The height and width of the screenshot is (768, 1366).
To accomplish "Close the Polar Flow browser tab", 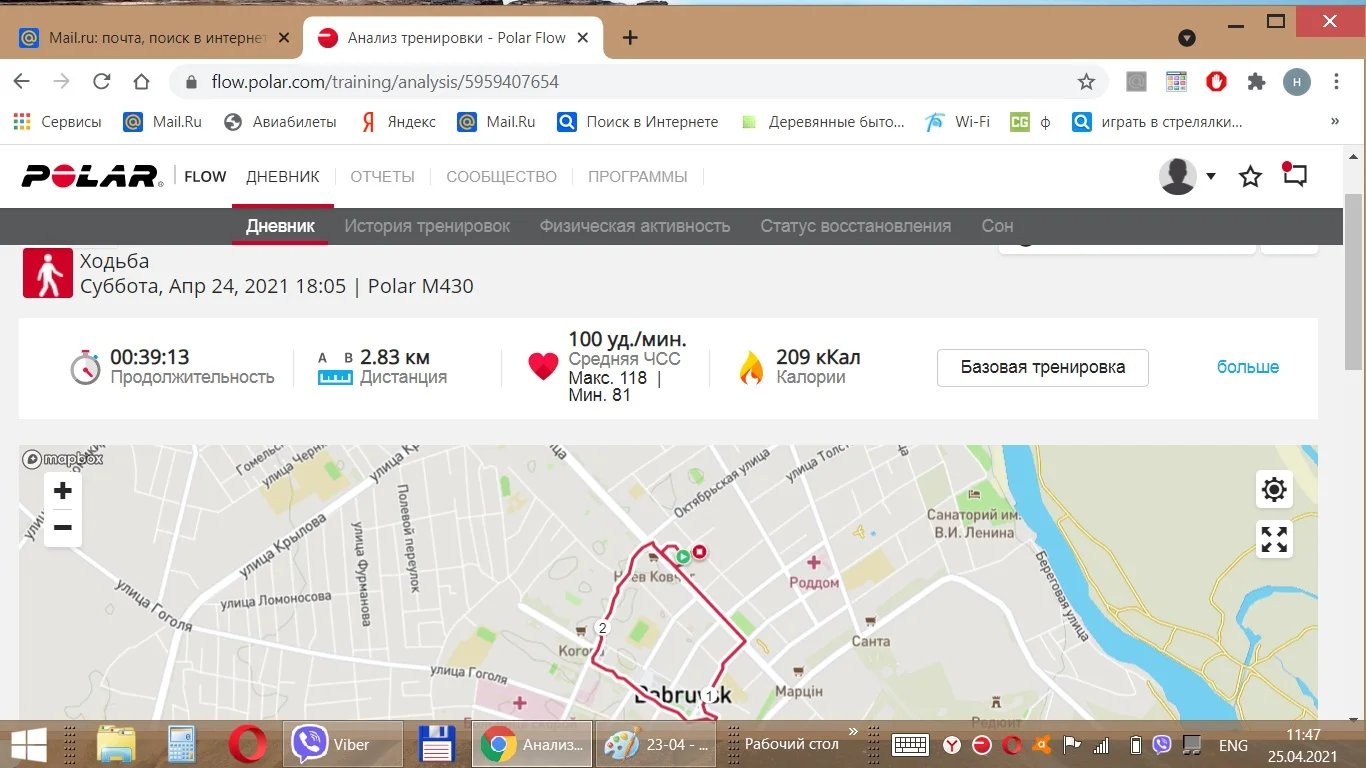I will coord(583,38).
